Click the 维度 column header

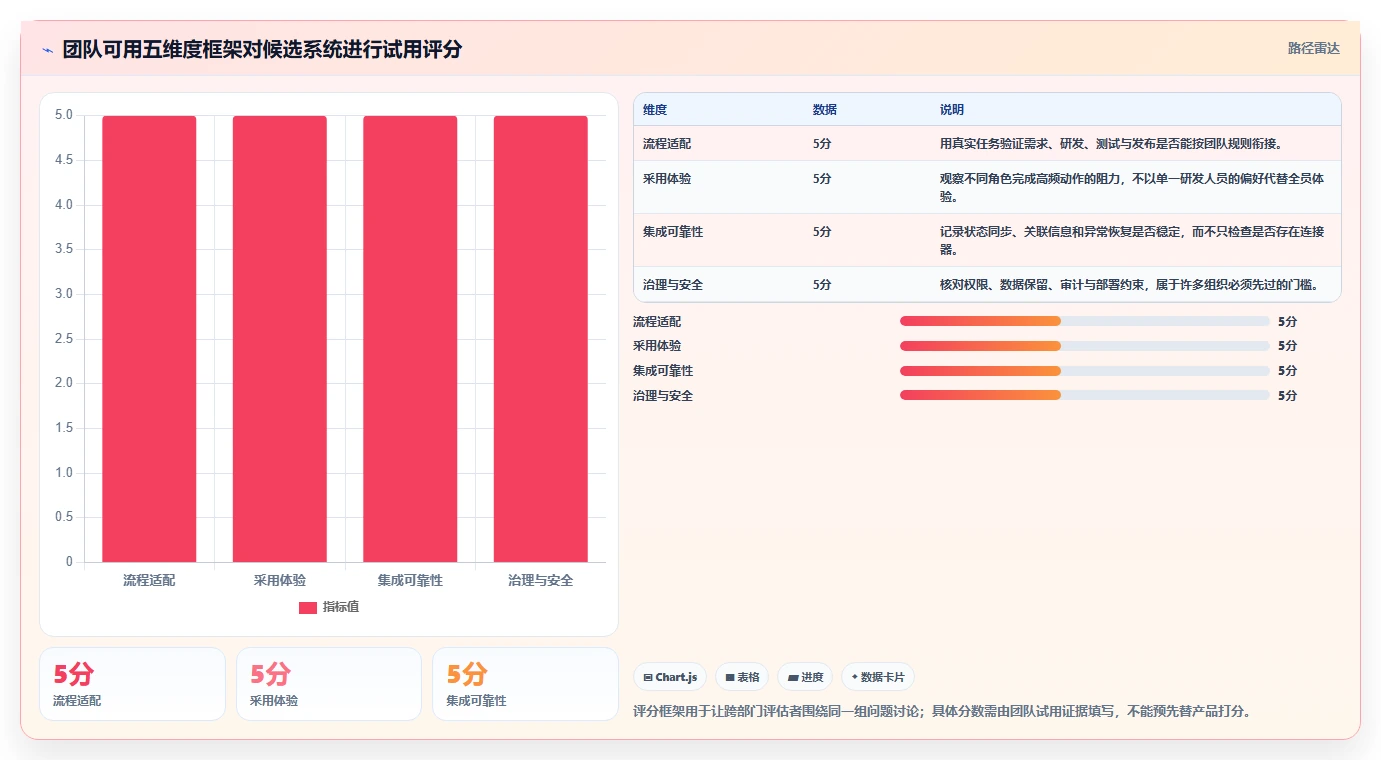pyautogui.click(x=655, y=109)
